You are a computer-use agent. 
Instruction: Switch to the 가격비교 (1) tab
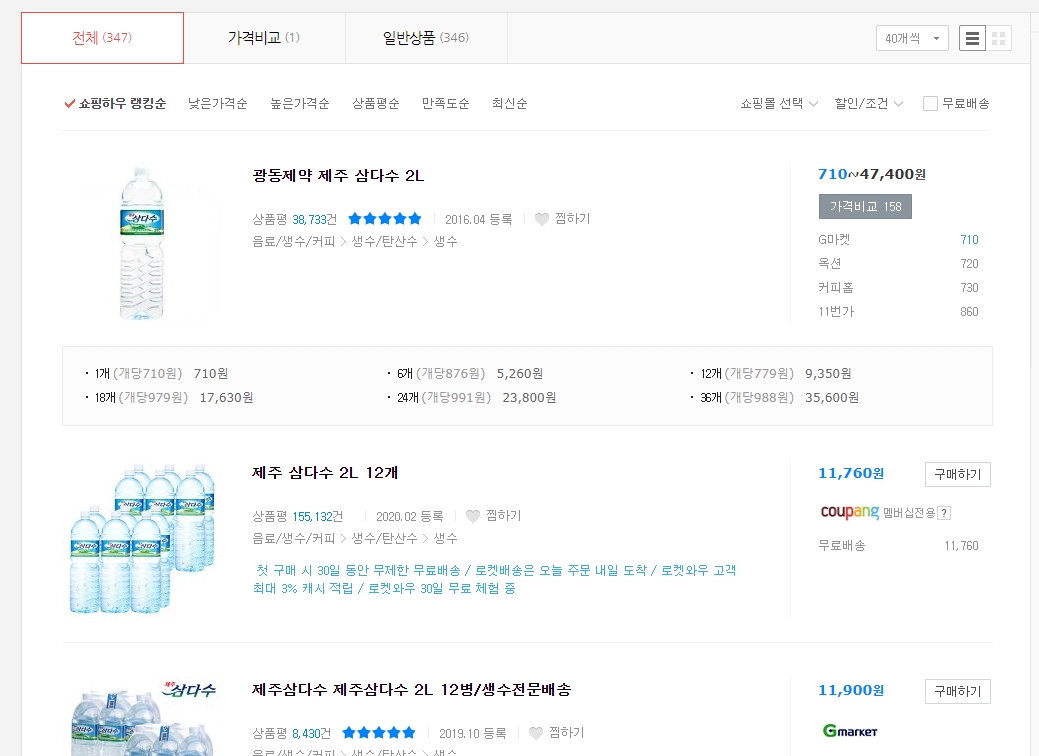click(x=263, y=37)
